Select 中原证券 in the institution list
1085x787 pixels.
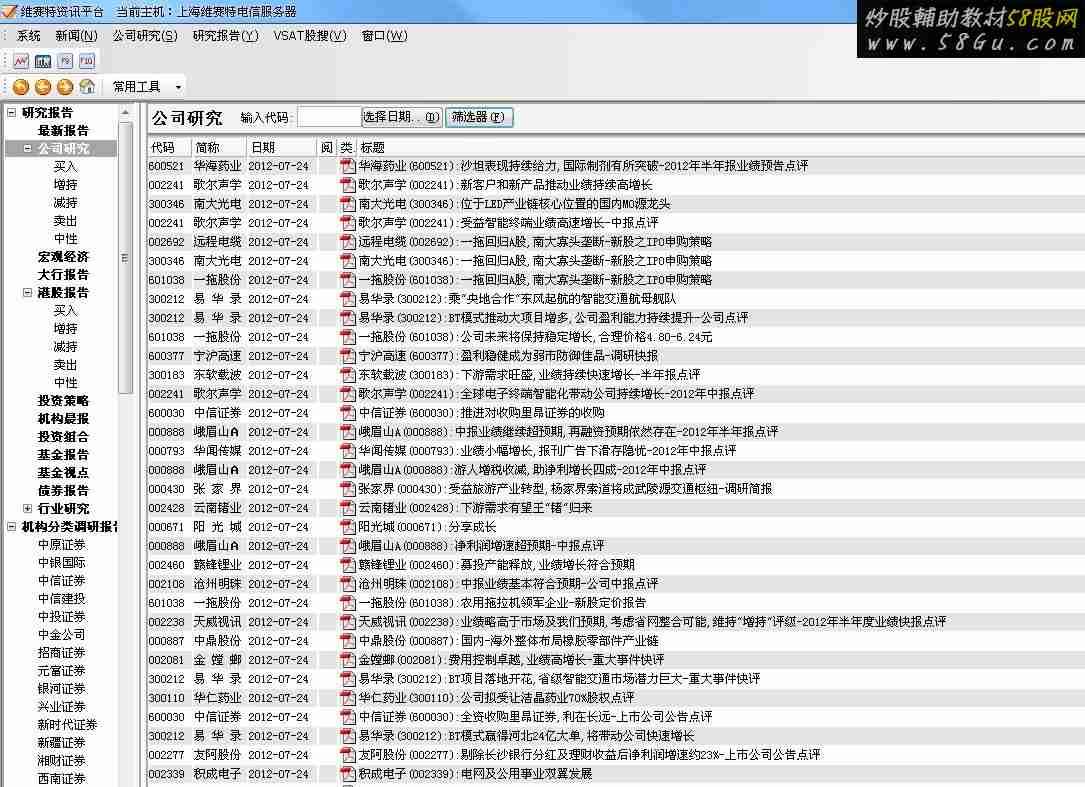(x=62, y=545)
